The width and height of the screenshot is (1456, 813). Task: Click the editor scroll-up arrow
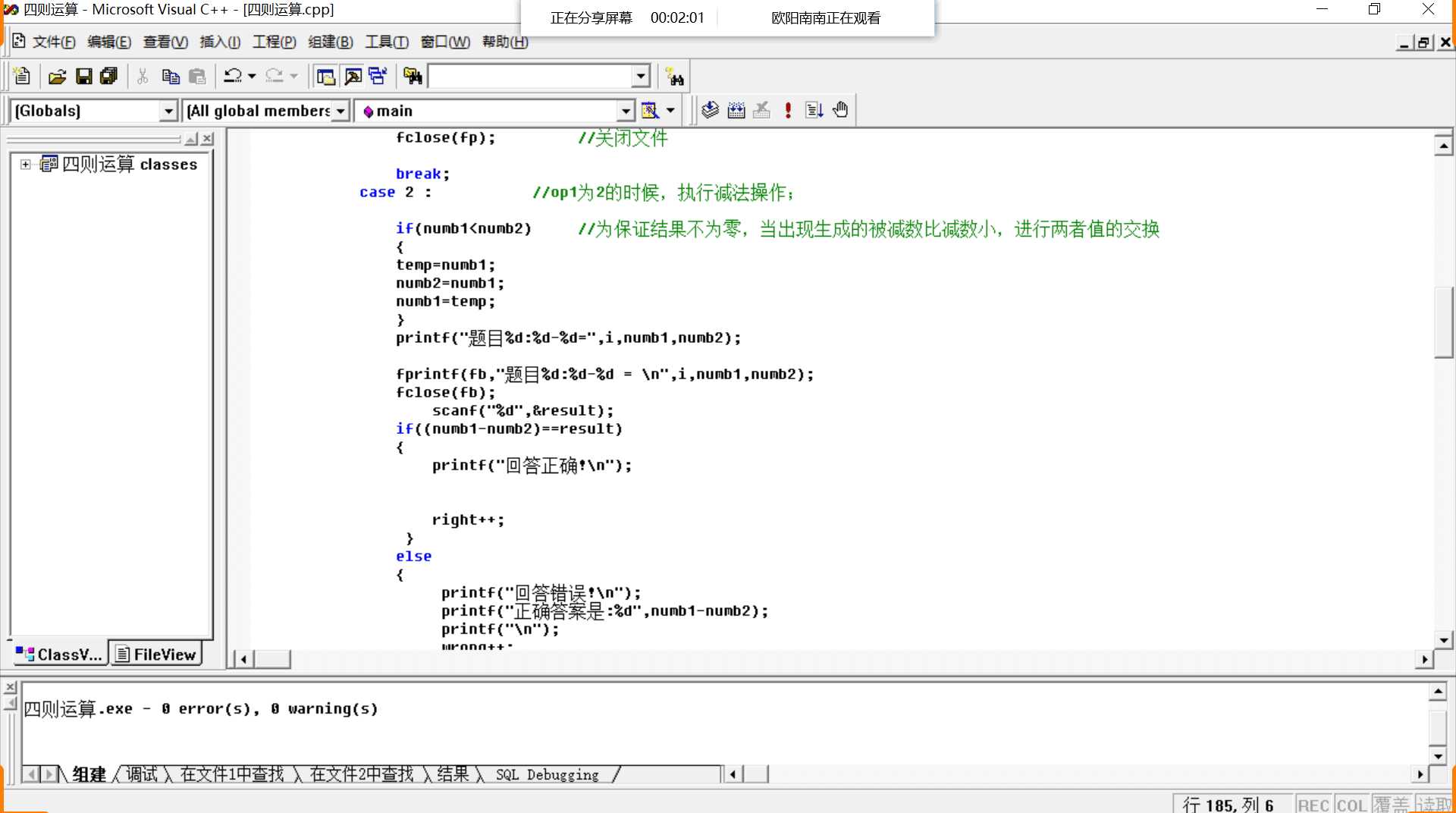coord(1444,145)
